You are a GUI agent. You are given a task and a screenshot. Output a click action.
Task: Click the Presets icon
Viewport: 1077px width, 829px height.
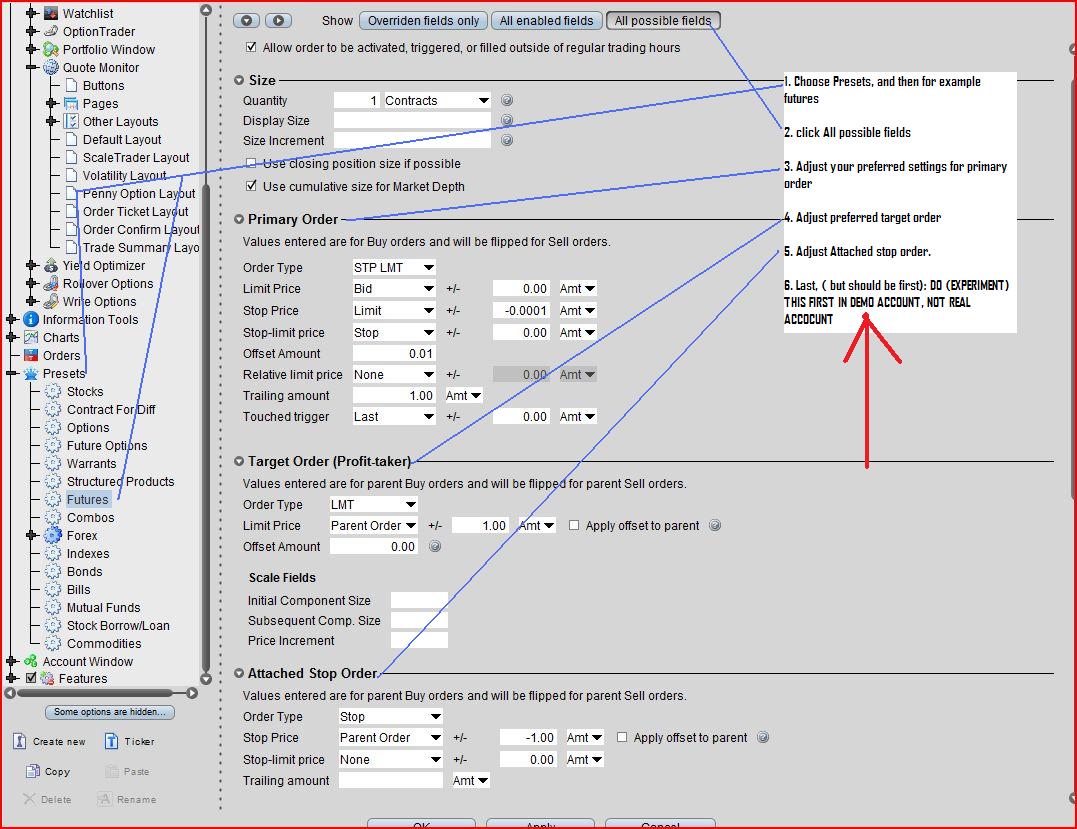[31, 373]
